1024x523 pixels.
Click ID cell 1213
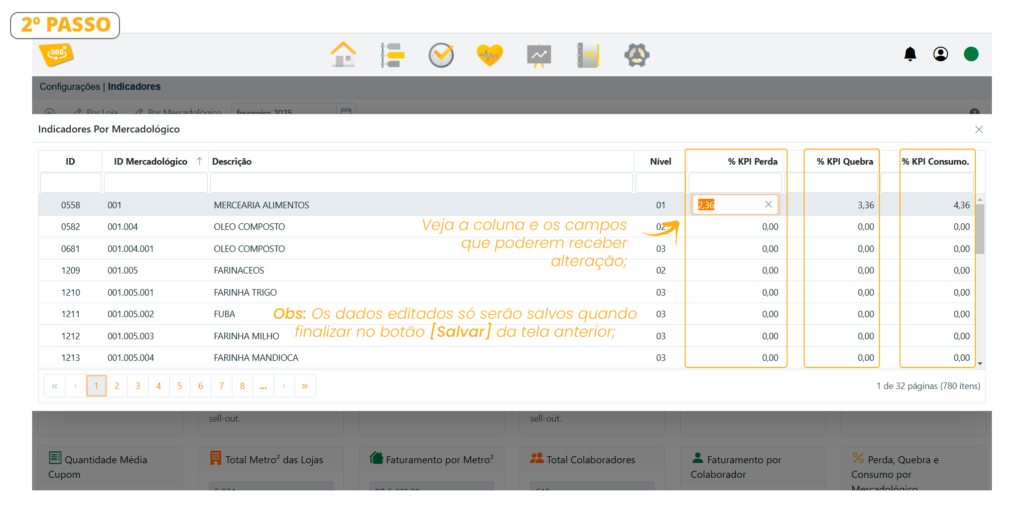coord(71,358)
